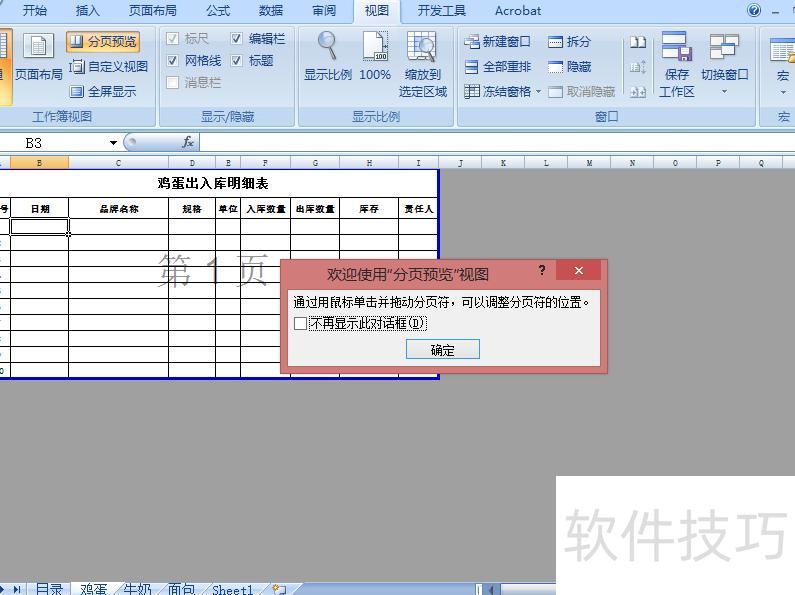This screenshot has width=795, height=595.
Task: Hide the window (隐藏)
Action: 569,66
